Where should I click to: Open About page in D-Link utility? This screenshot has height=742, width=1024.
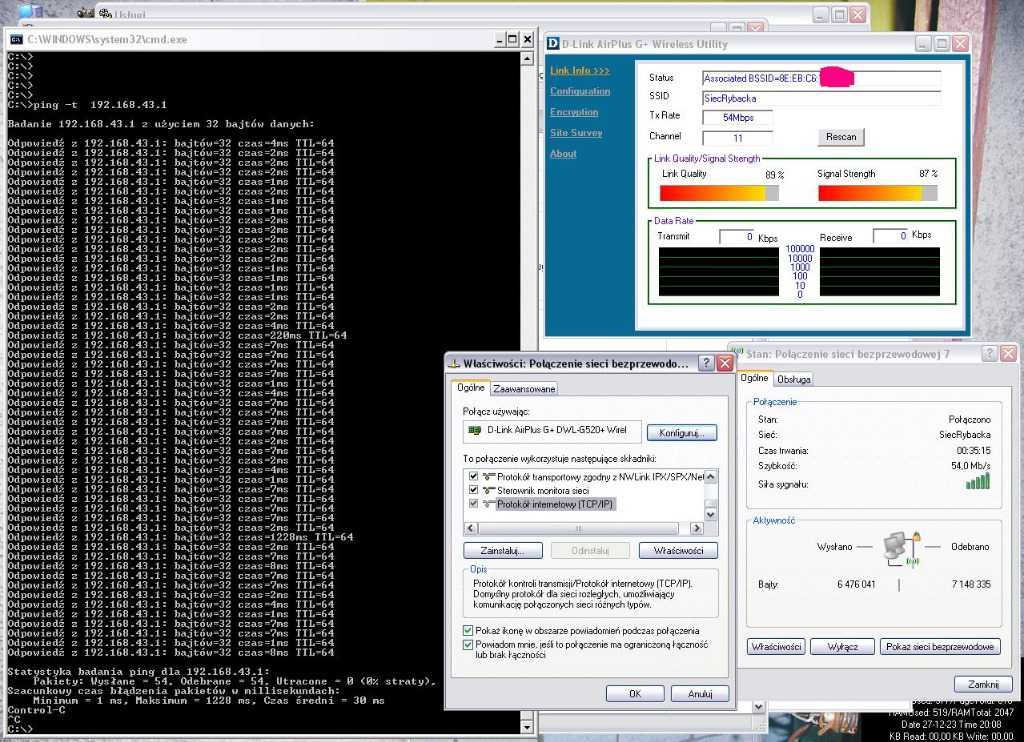point(563,153)
